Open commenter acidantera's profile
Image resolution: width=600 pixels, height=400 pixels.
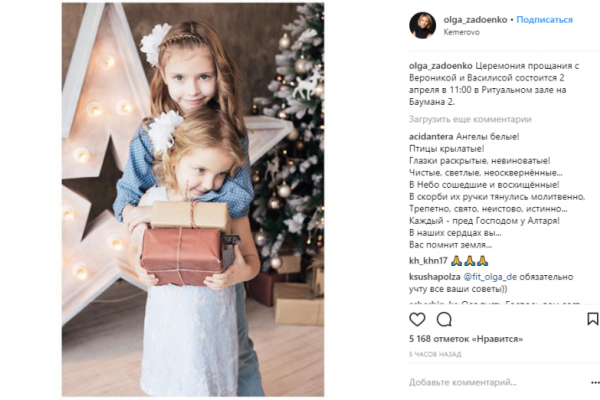pyautogui.click(x=431, y=136)
